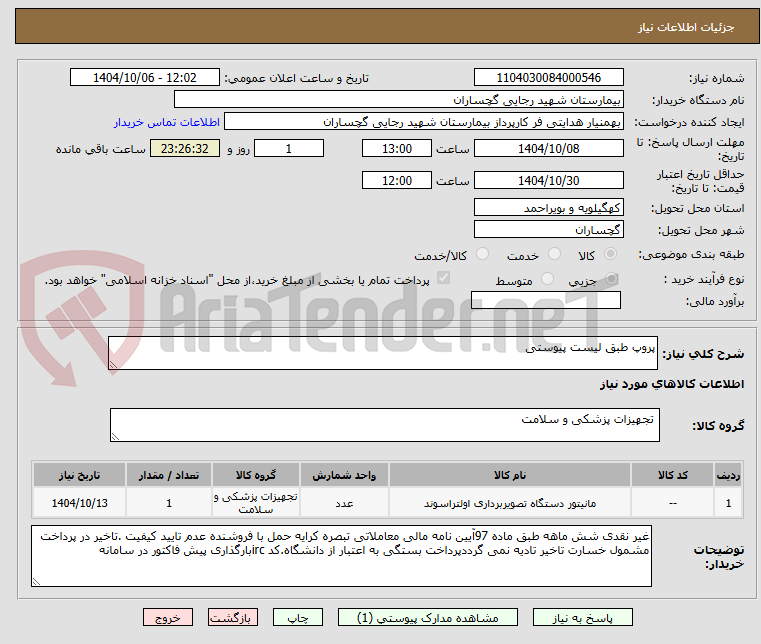Screen dimensions: 761x644
Task: Click the public announcement date field 1404/10/06
Action: 145,77
